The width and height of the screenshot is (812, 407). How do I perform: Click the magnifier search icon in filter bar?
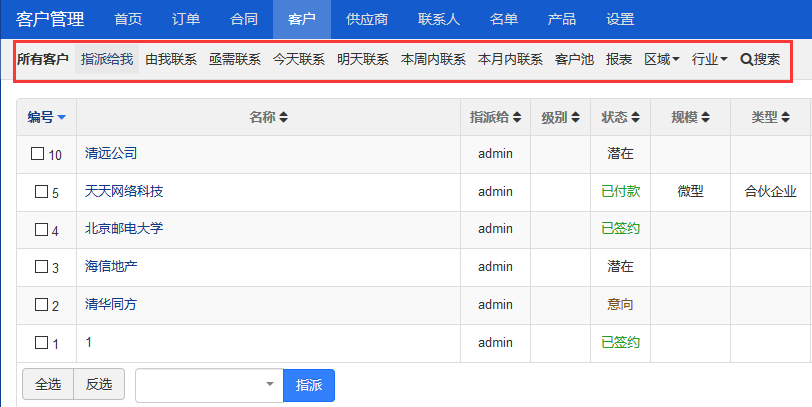(746, 60)
